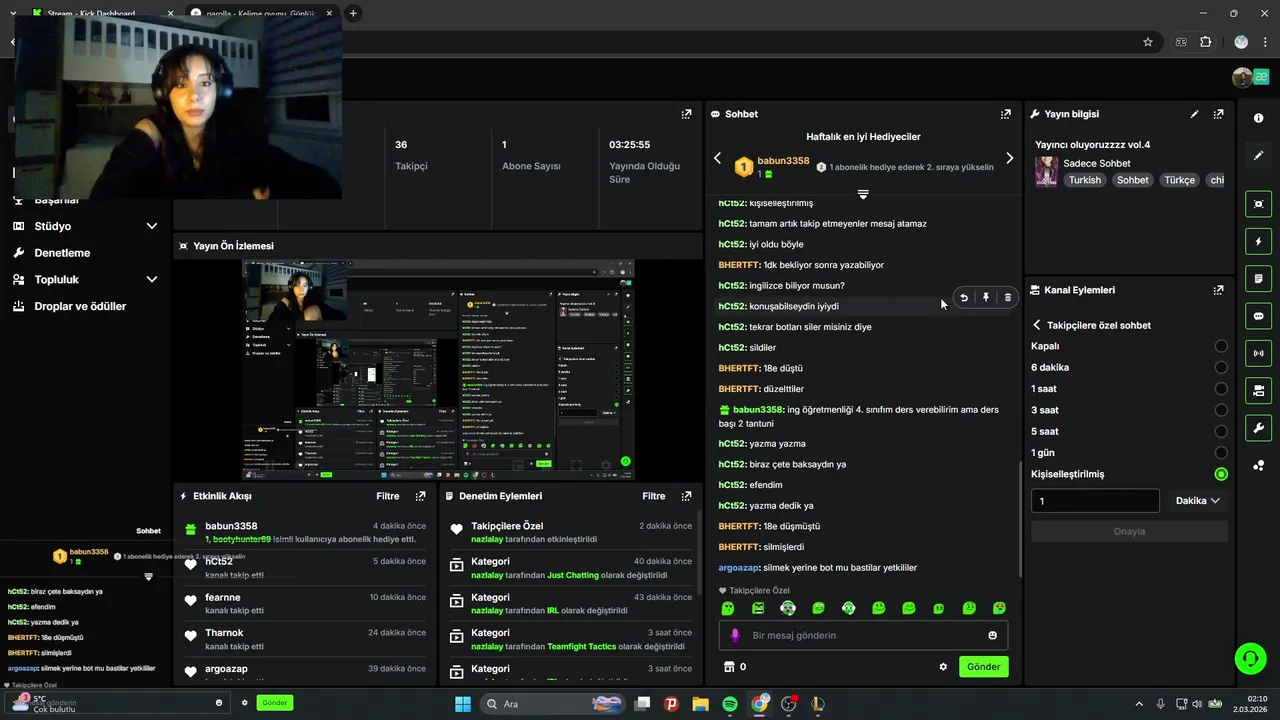Pop out the stats panel
Screen dimensions: 1280x720
tap(686, 114)
